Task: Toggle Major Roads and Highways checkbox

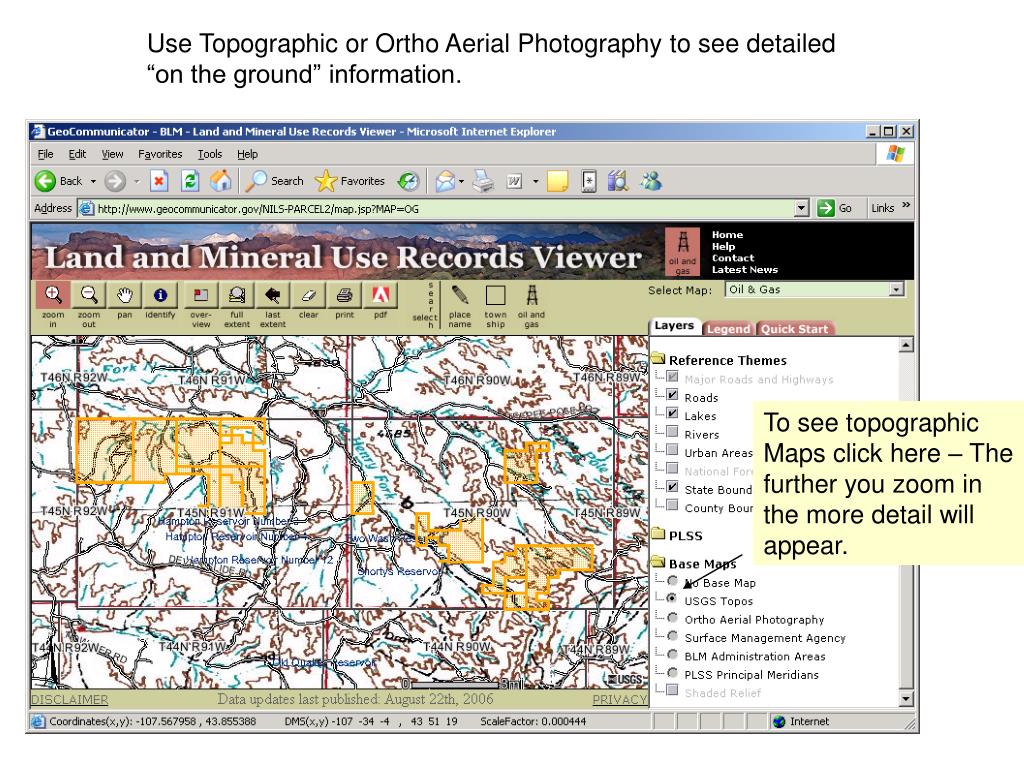Action: pyautogui.click(x=672, y=377)
